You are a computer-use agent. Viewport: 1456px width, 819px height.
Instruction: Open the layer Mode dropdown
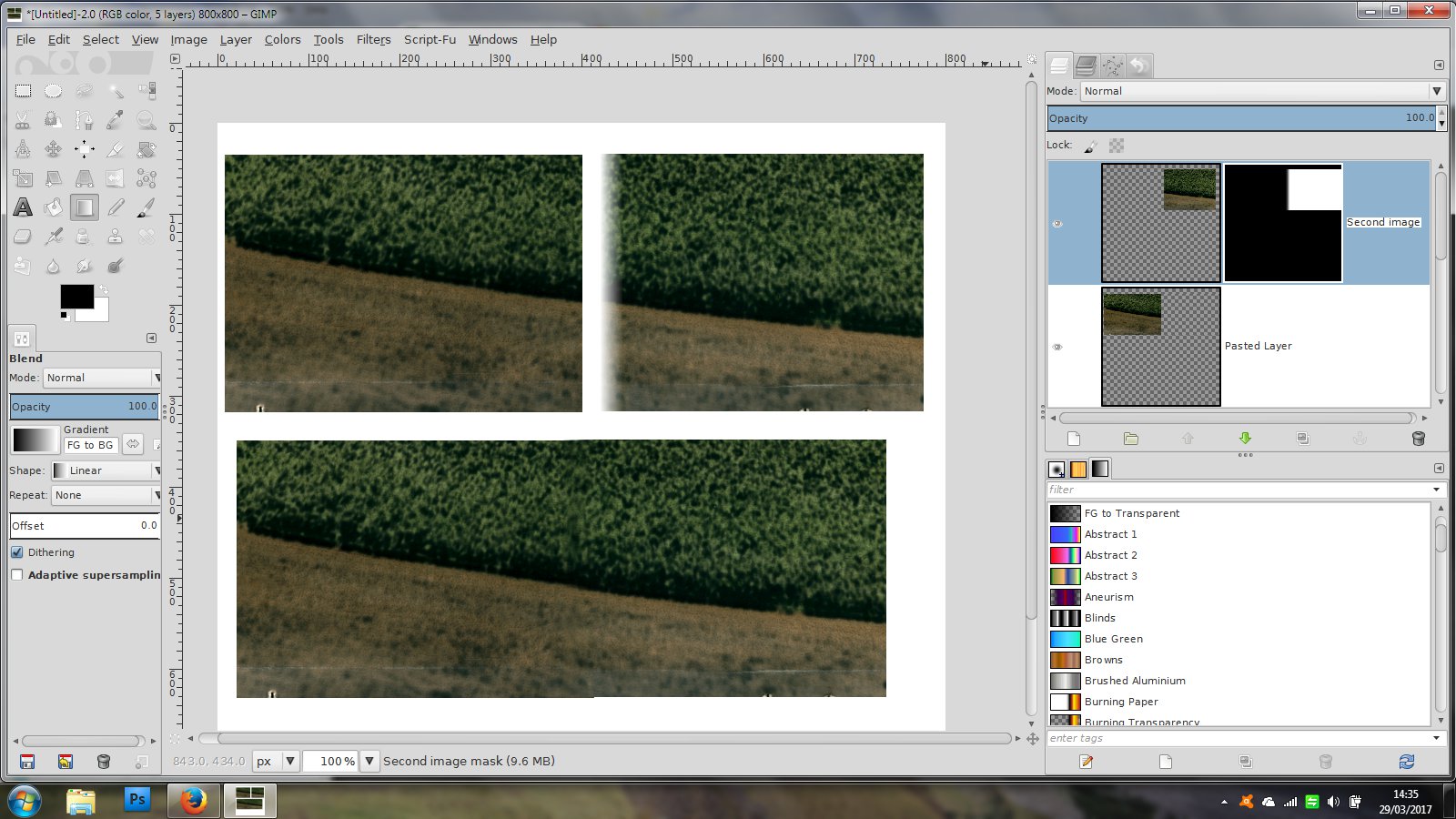pos(1262,91)
